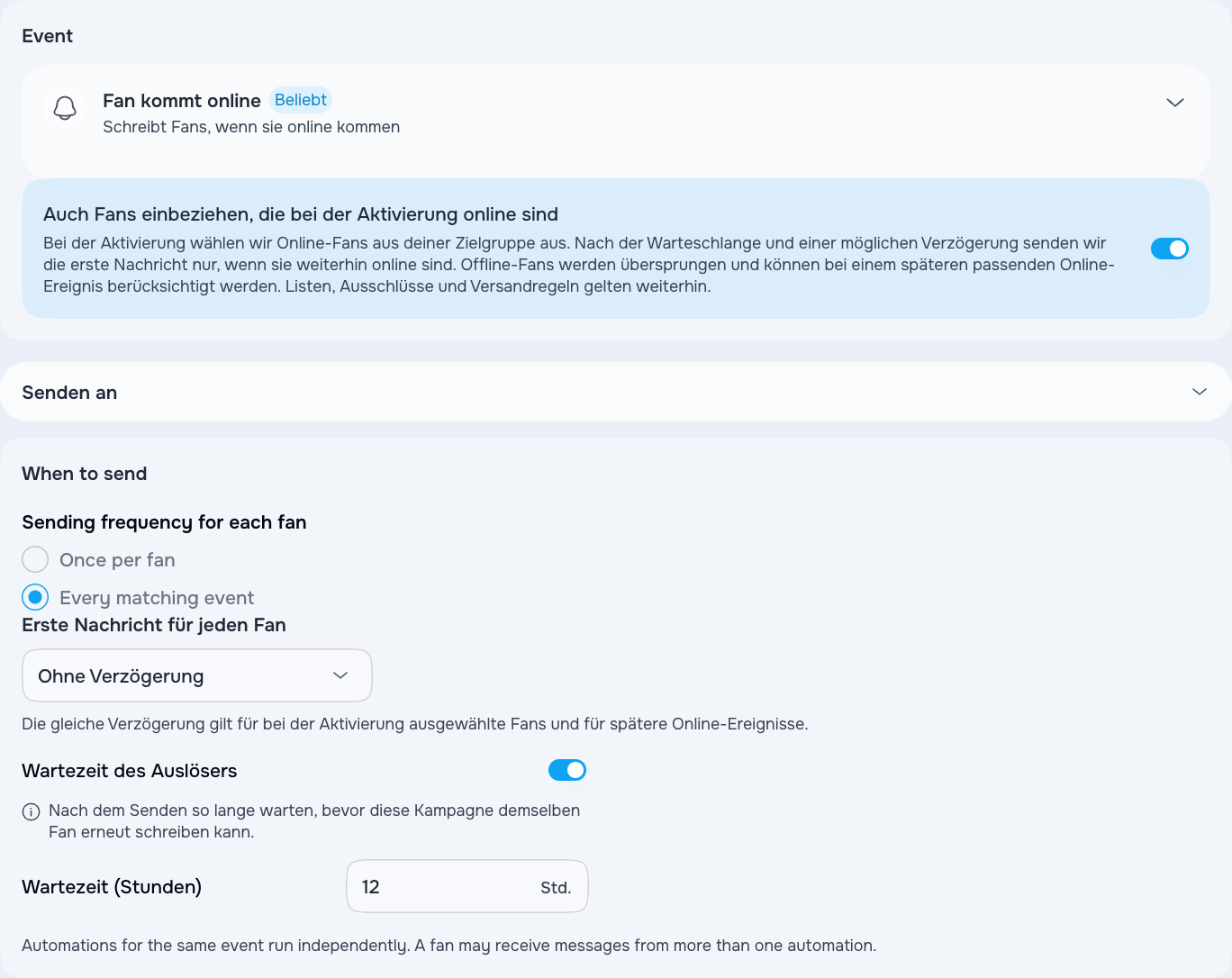Click the Wartezeit hours input field showing 12
The image size is (1232, 978).
467,886
